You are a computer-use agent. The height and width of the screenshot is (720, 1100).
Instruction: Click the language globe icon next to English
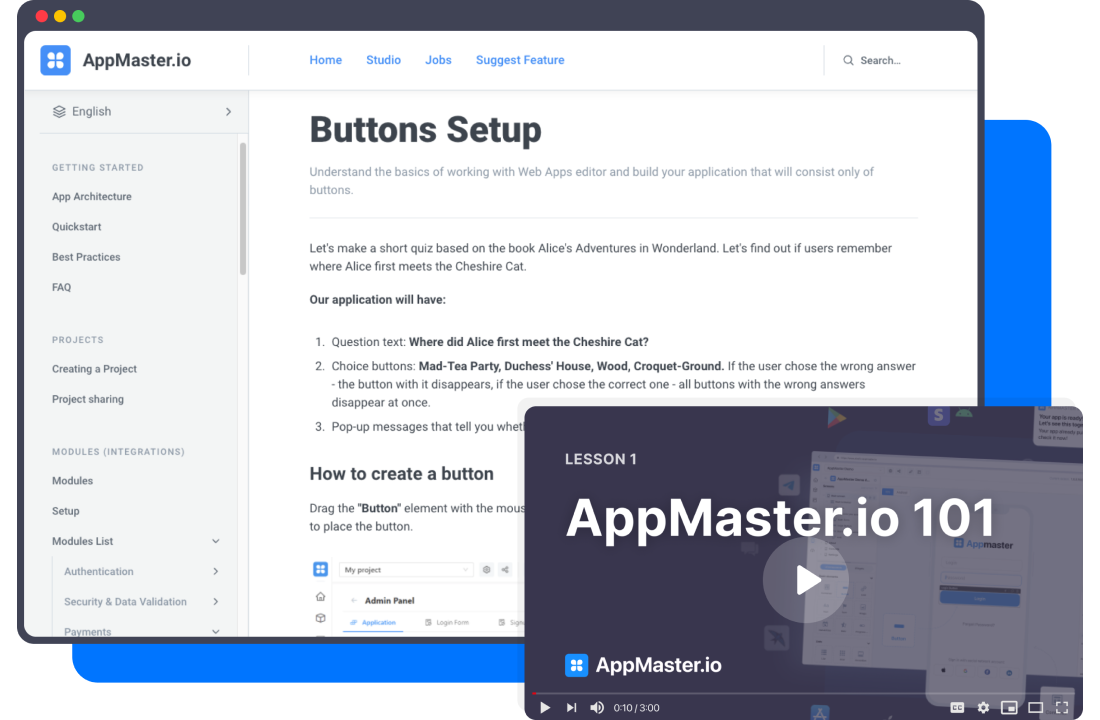pos(57,111)
